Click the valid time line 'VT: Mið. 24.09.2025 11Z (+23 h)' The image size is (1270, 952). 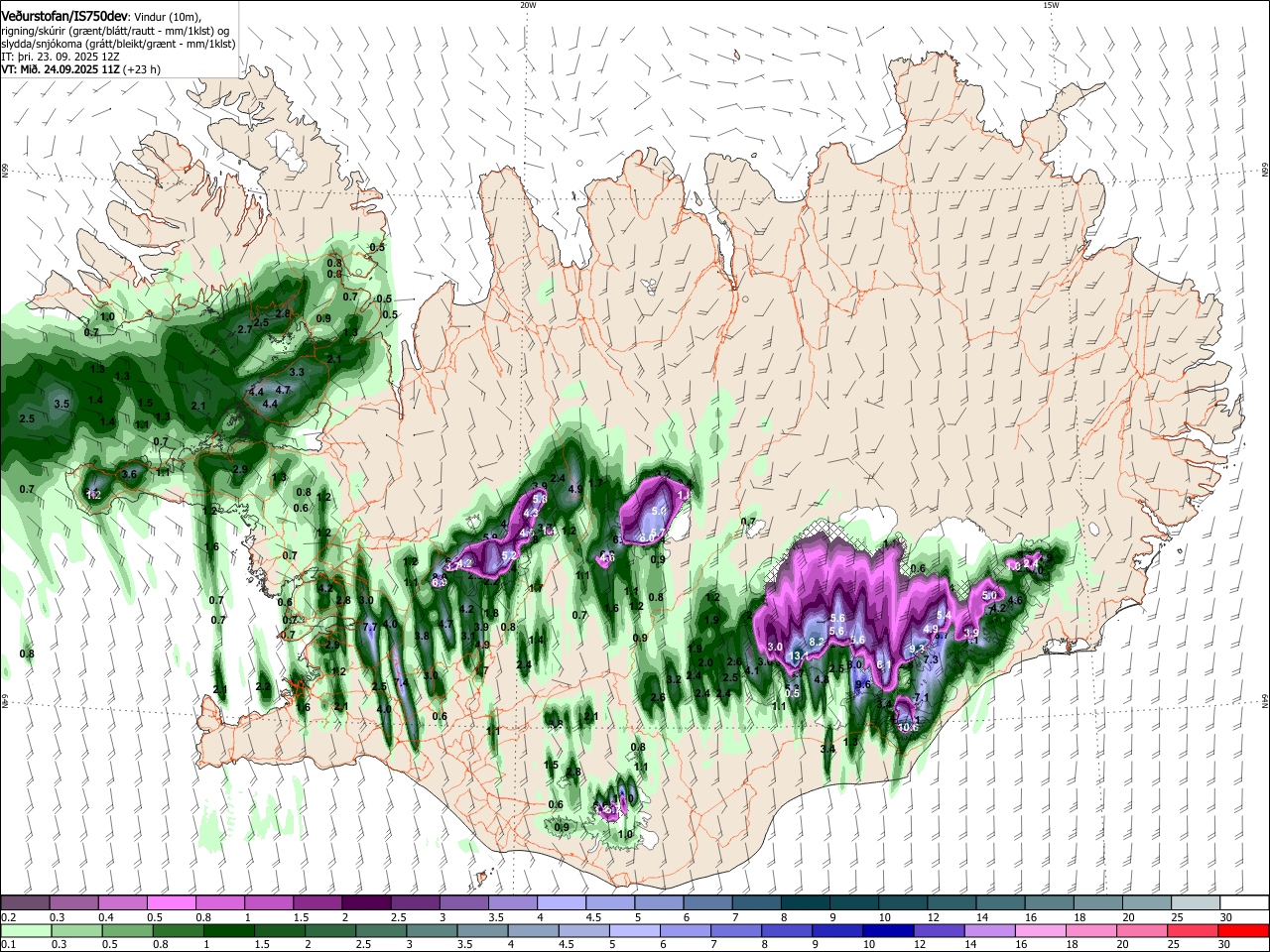tap(80, 69)
